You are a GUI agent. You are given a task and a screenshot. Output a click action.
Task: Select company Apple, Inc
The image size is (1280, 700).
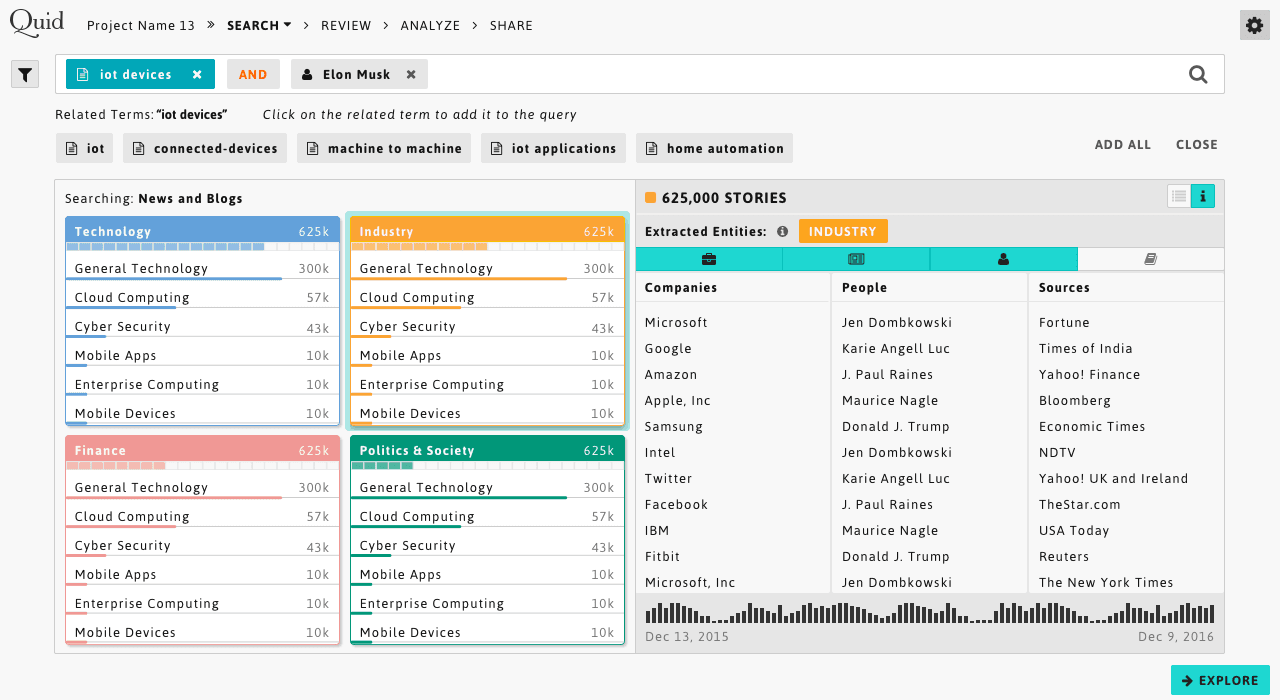[x=678, y=400]
